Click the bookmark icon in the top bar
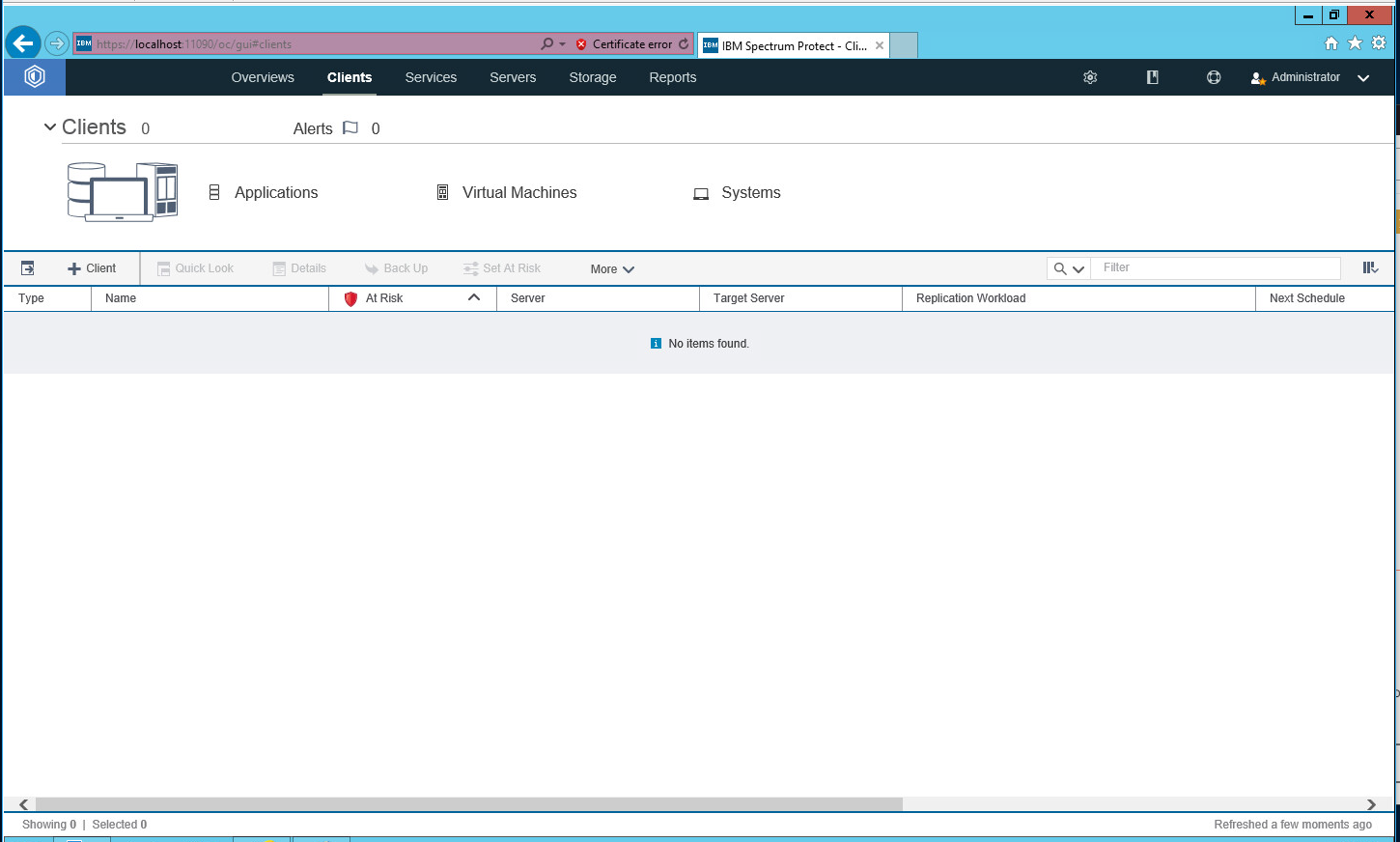1400x842 pixels. [1152, 77]
